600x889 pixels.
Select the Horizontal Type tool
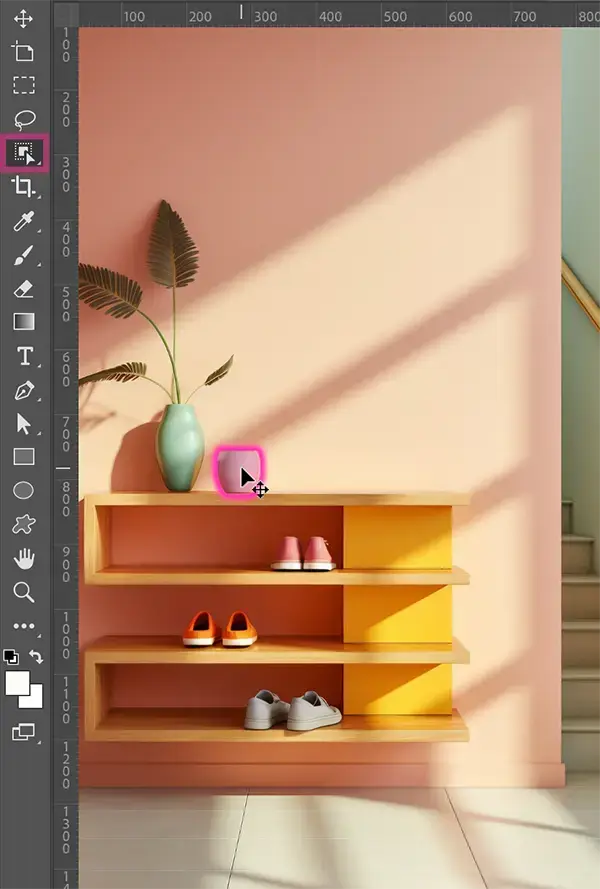tap(24, 356)
